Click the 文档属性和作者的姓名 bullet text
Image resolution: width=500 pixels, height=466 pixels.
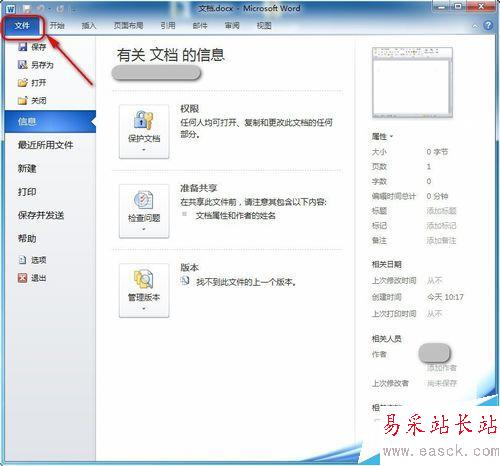pyautogui.click(x=236, y=216)
